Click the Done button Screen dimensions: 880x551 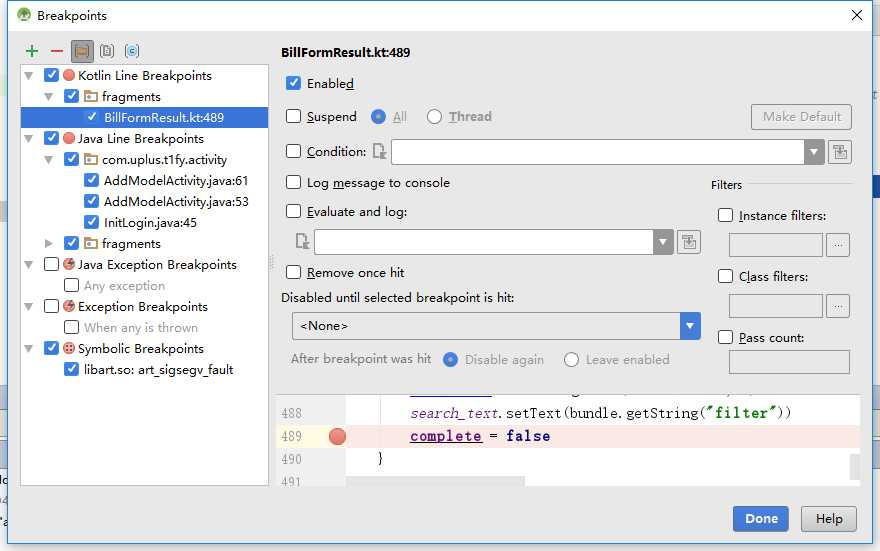[x=760, y=518]
